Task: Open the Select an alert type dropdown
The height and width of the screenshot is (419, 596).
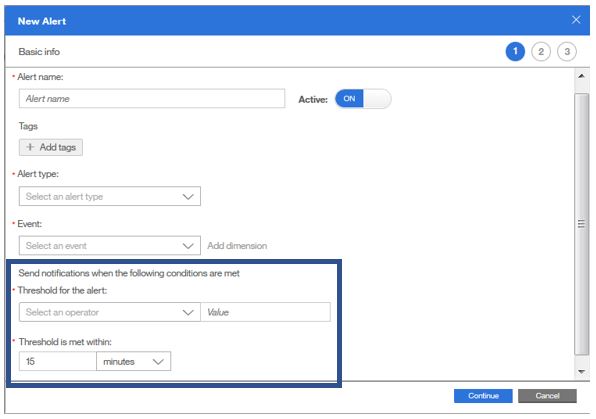Action: coord(110,196)
